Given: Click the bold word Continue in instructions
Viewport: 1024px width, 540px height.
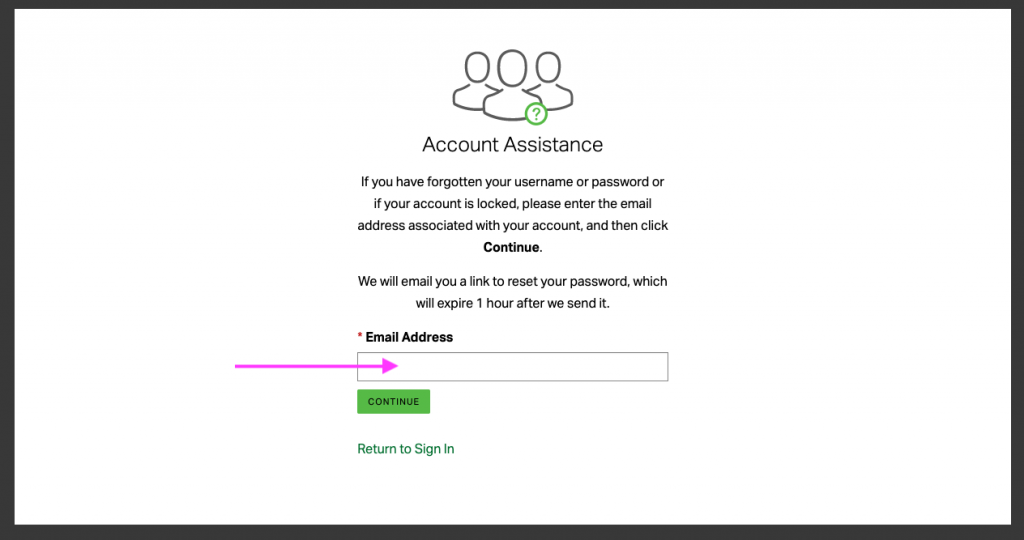Looking at the screenshot, I should point(511,247).
